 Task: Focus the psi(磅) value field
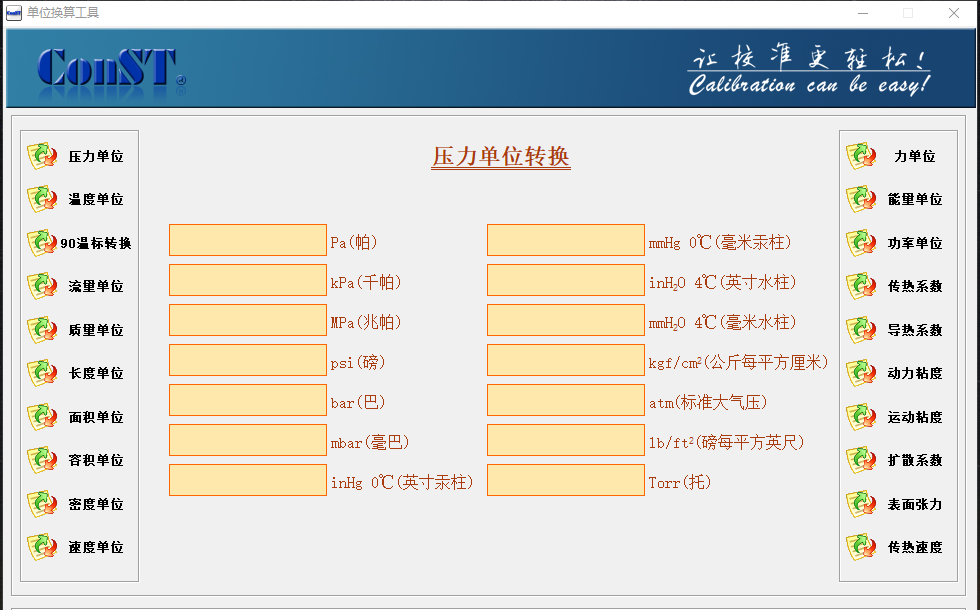pos(248,360)
